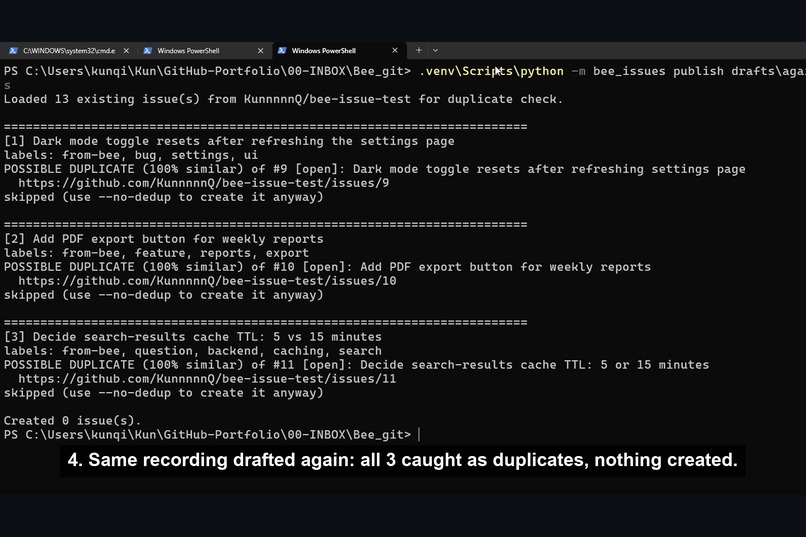Switch to the C:\WINDOWS\system32\cmd.exe tab

[68, 50]
